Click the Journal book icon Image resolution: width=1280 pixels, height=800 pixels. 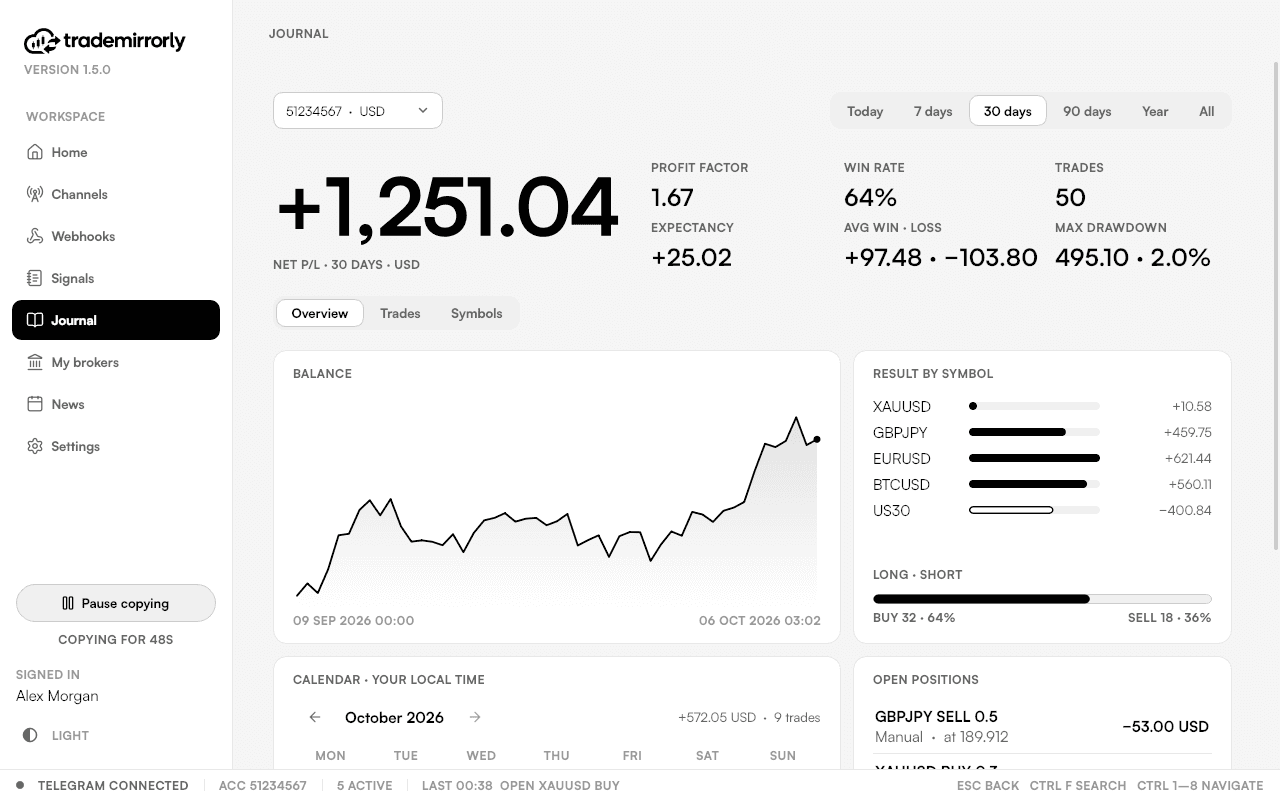tap(35, 320)
